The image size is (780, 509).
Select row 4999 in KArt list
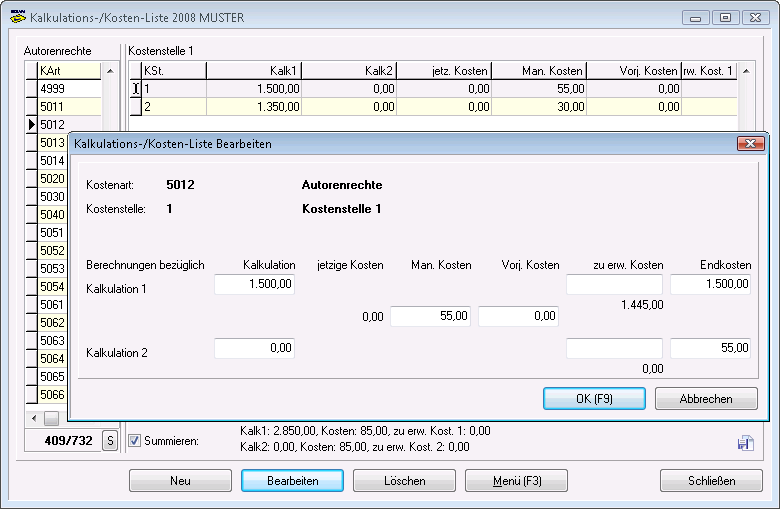coord(52,88)
